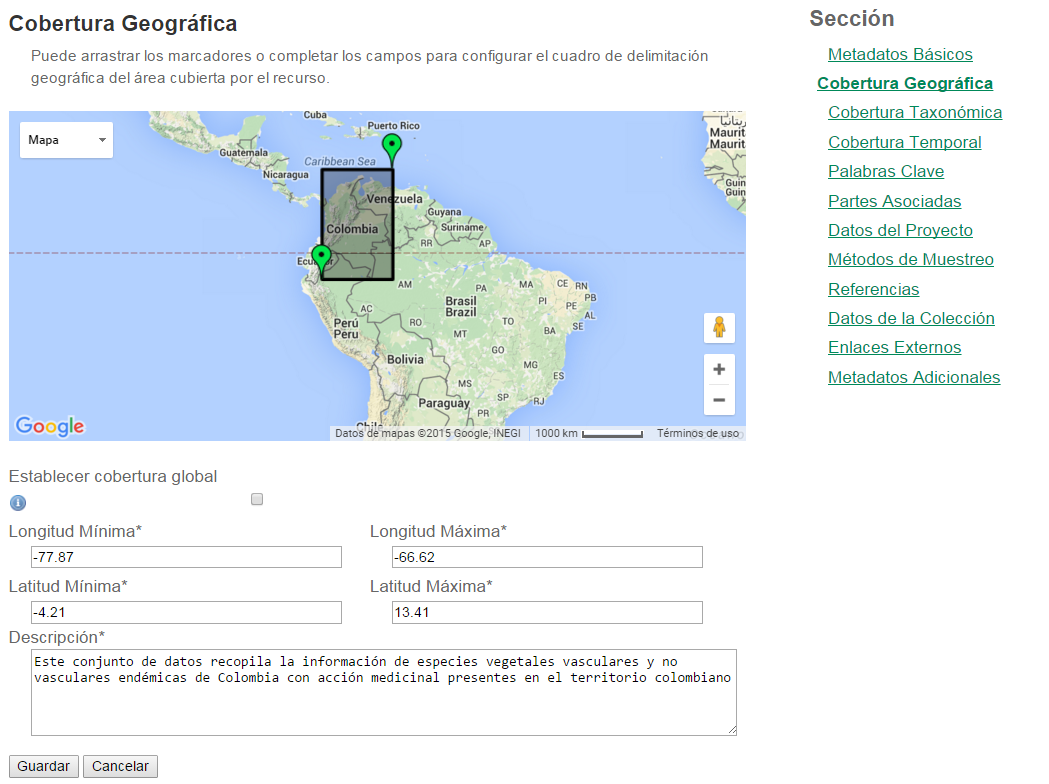The width and height of the screenshot is (1049, 784).
Task: Open the Mapa map type dropdown
Action: tap(65, 140)
